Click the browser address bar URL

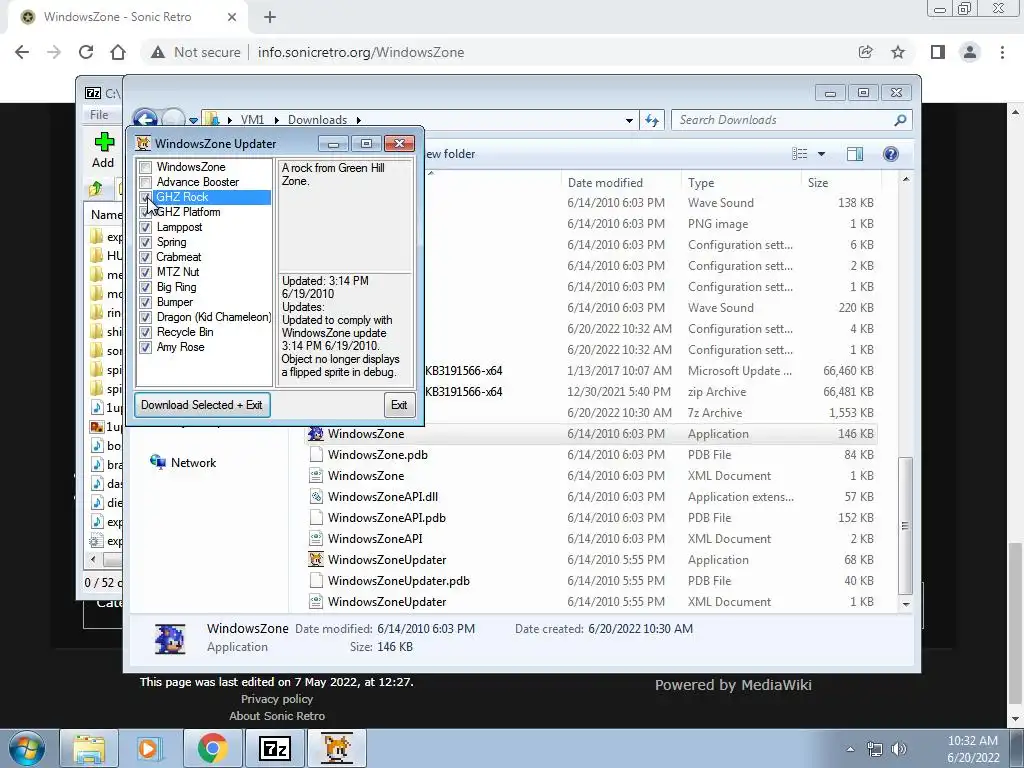pyautogui.click(x=360, y=52)
